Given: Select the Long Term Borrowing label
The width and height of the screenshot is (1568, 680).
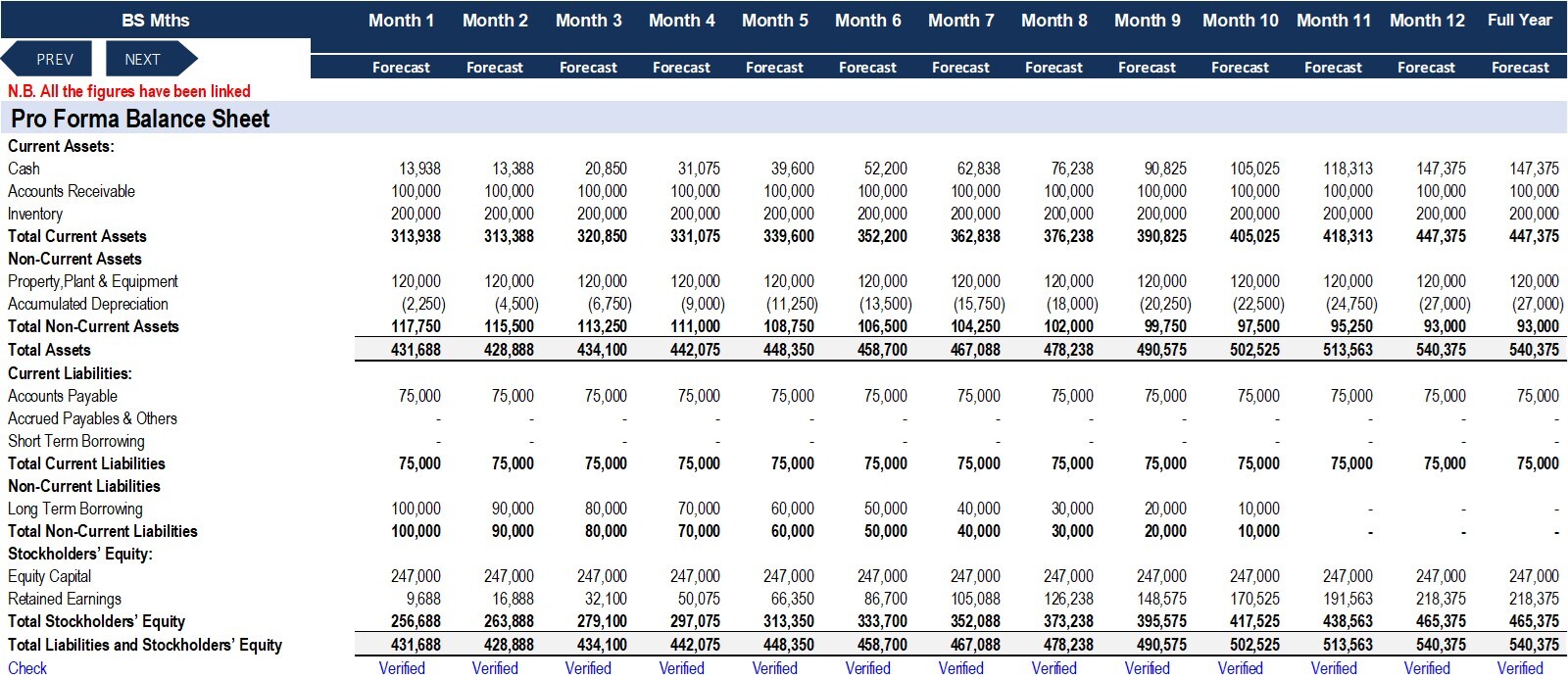Looking at the screenshot, I should point(75,509).
